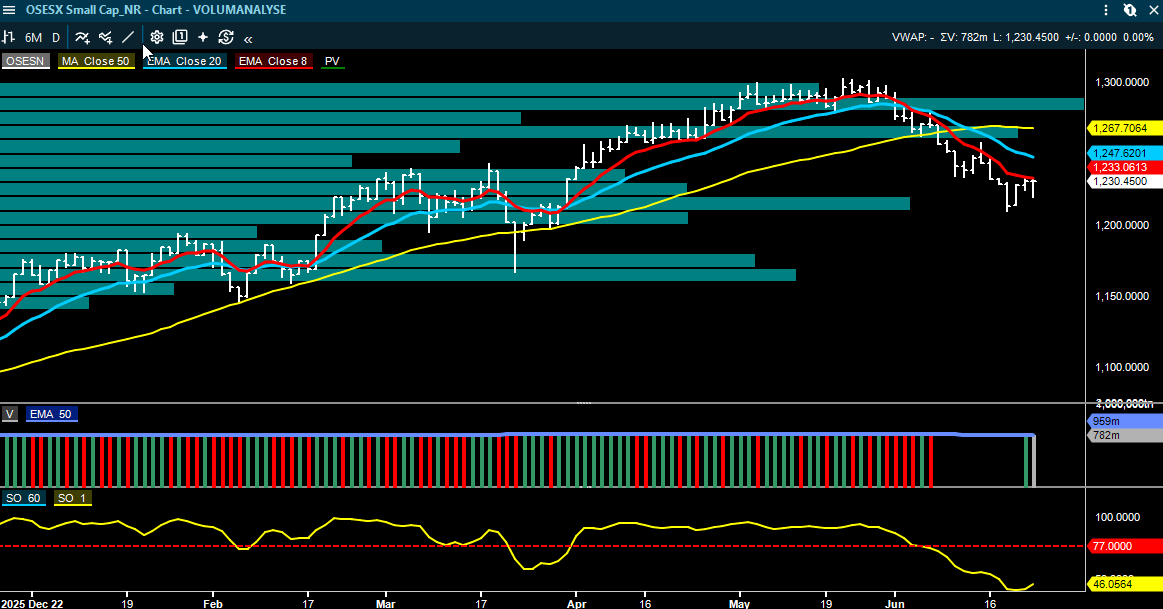Click the SO 1 stochastic label
Image resolution: width=1163 pixels, height=609 pixels.
(72, 498)
